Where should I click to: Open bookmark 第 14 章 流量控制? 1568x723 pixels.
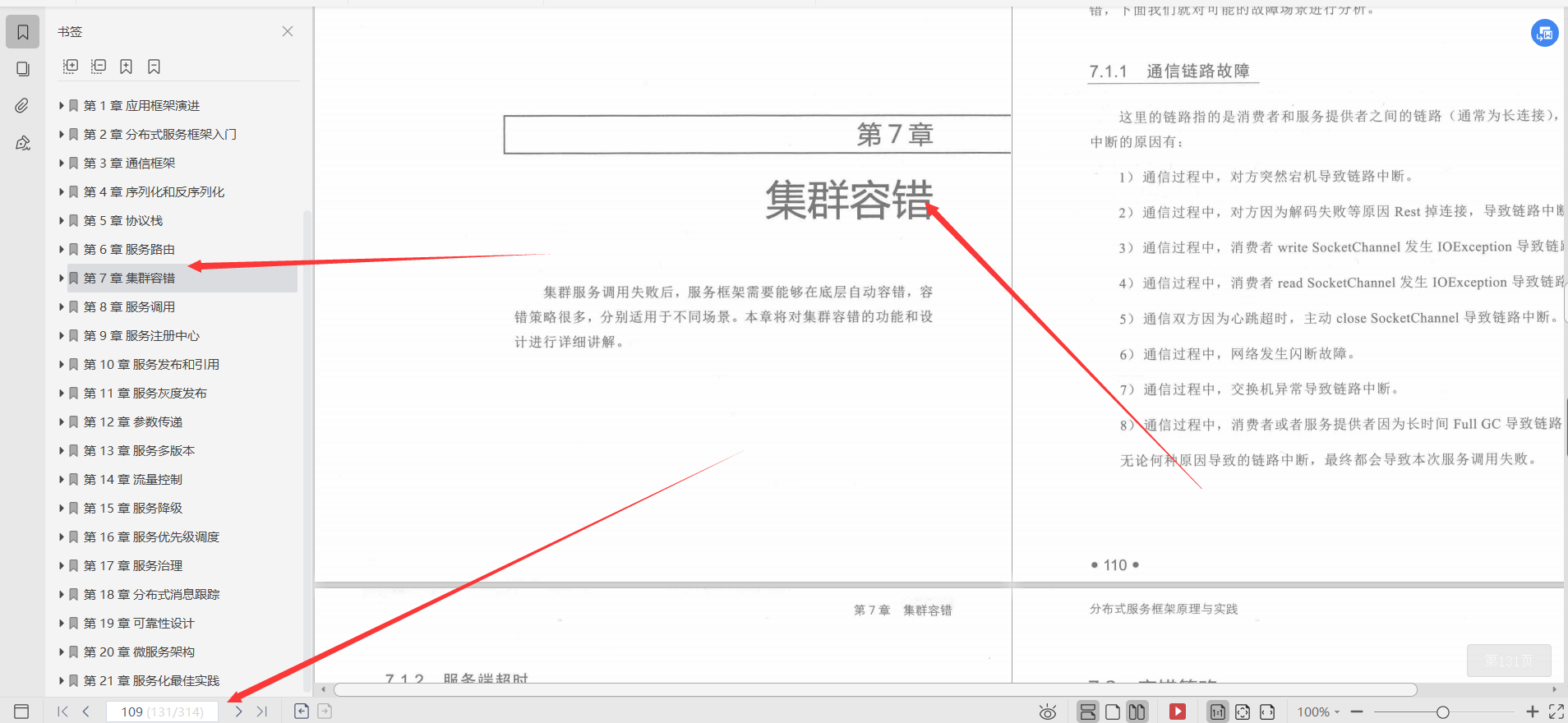(133, 480)
